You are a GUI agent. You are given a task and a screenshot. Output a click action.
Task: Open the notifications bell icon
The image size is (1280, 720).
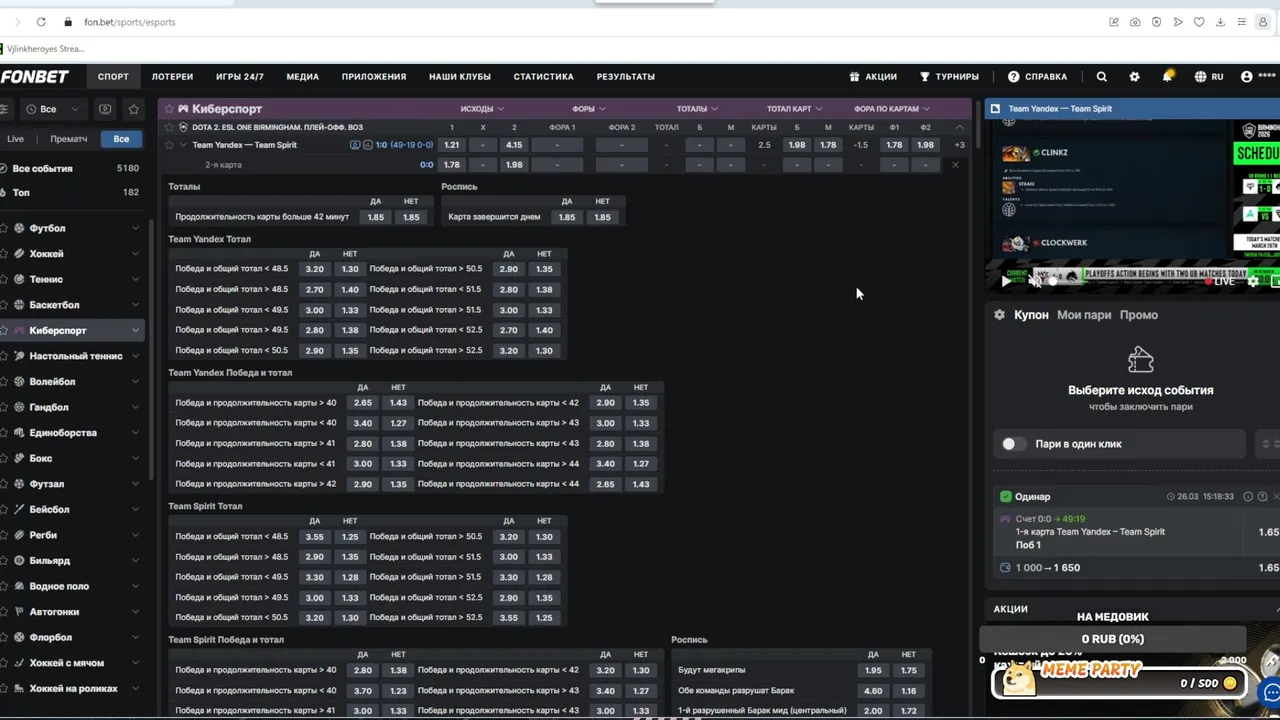(x=1167, y=76)
